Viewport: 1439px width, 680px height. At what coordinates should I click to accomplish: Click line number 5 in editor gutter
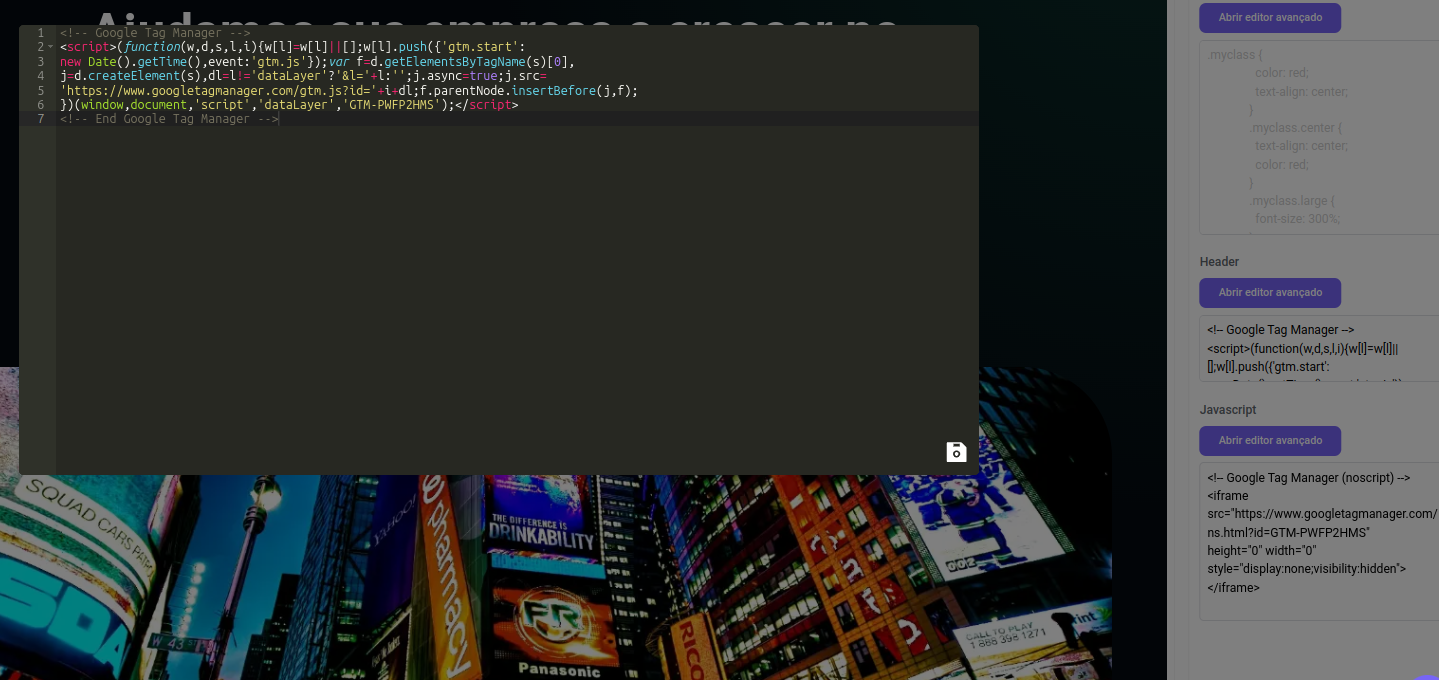click(x=40, y=90)
